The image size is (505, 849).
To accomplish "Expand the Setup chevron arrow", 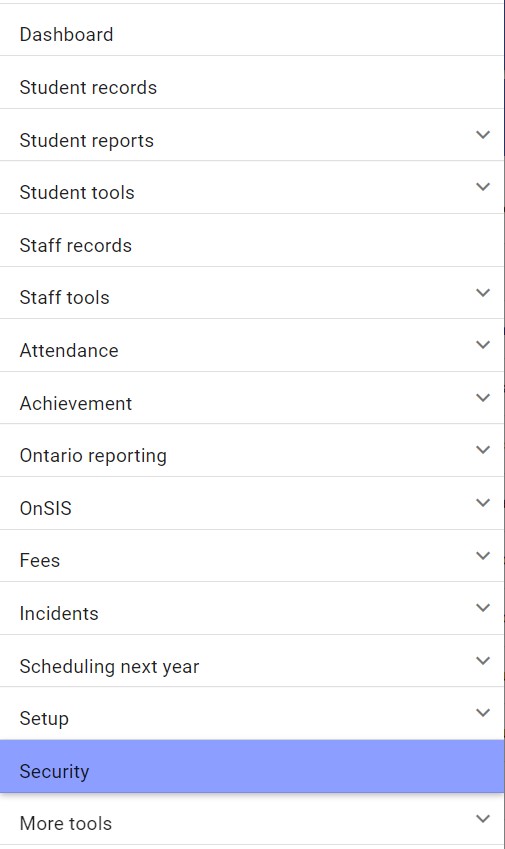I will click(483, 713).
